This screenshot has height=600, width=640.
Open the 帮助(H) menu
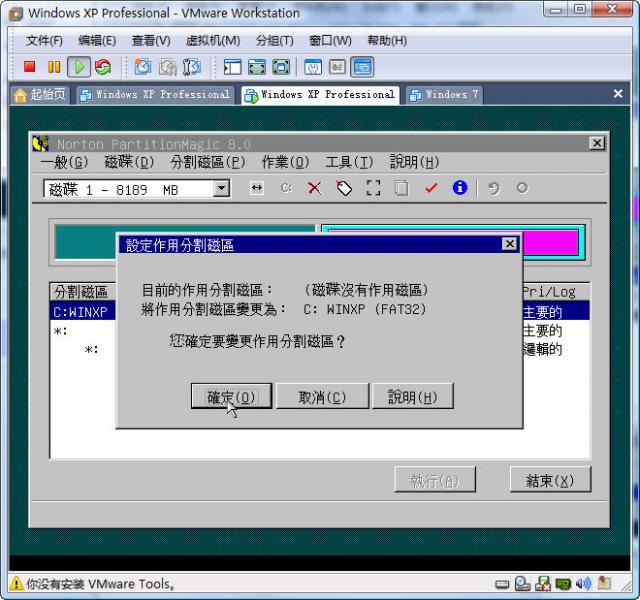pos(387,41)
